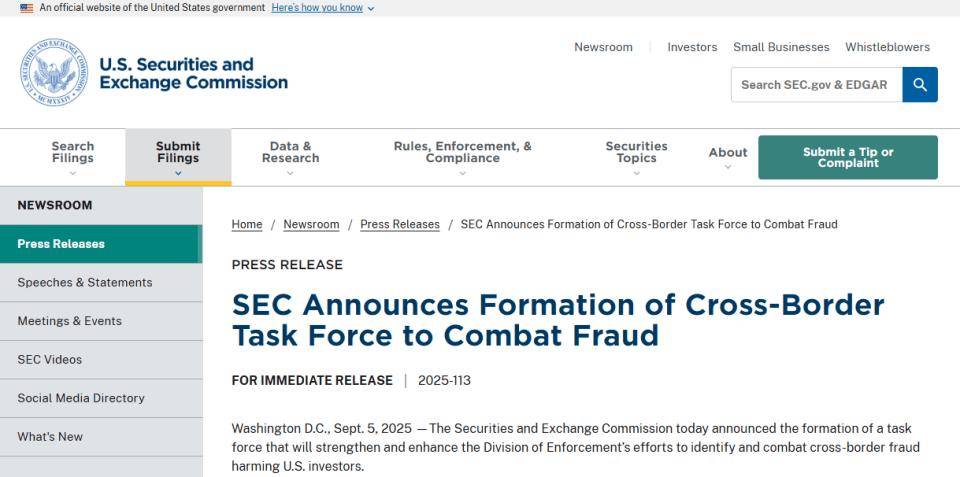Expand the Submit Filings navigation menu
960x477 pixels.
click(x=178, y=157)
